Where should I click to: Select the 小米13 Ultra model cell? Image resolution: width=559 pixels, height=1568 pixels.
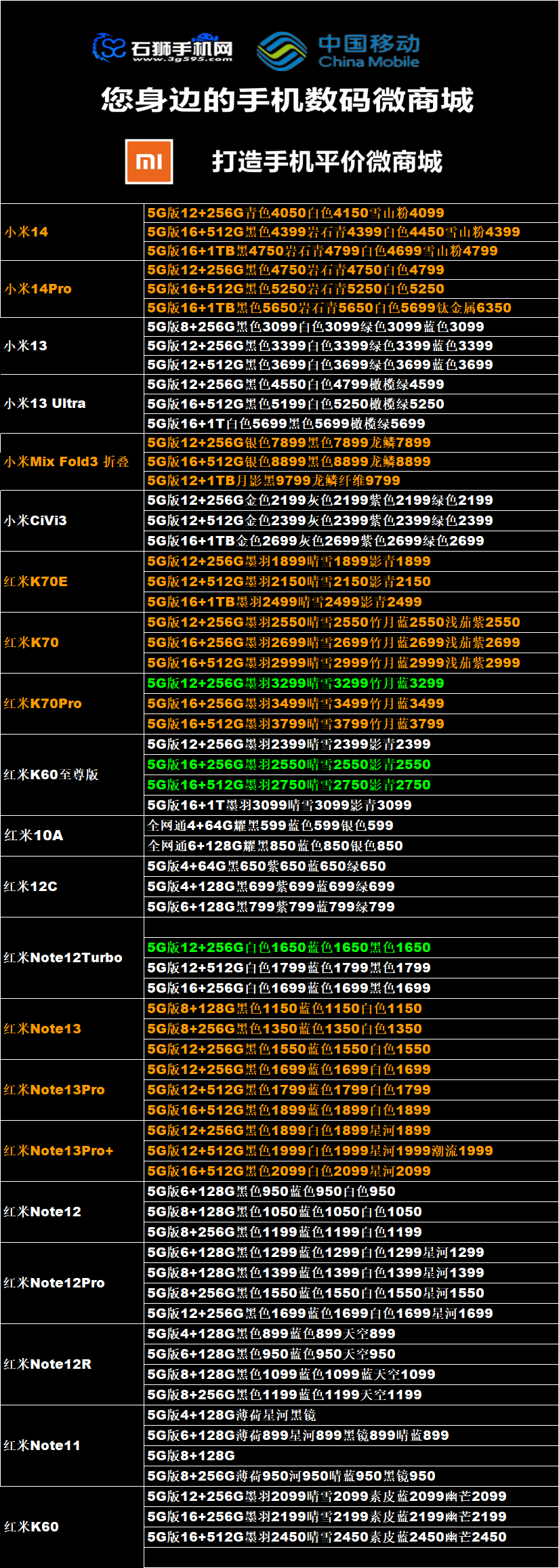click(x=72, y=404)
